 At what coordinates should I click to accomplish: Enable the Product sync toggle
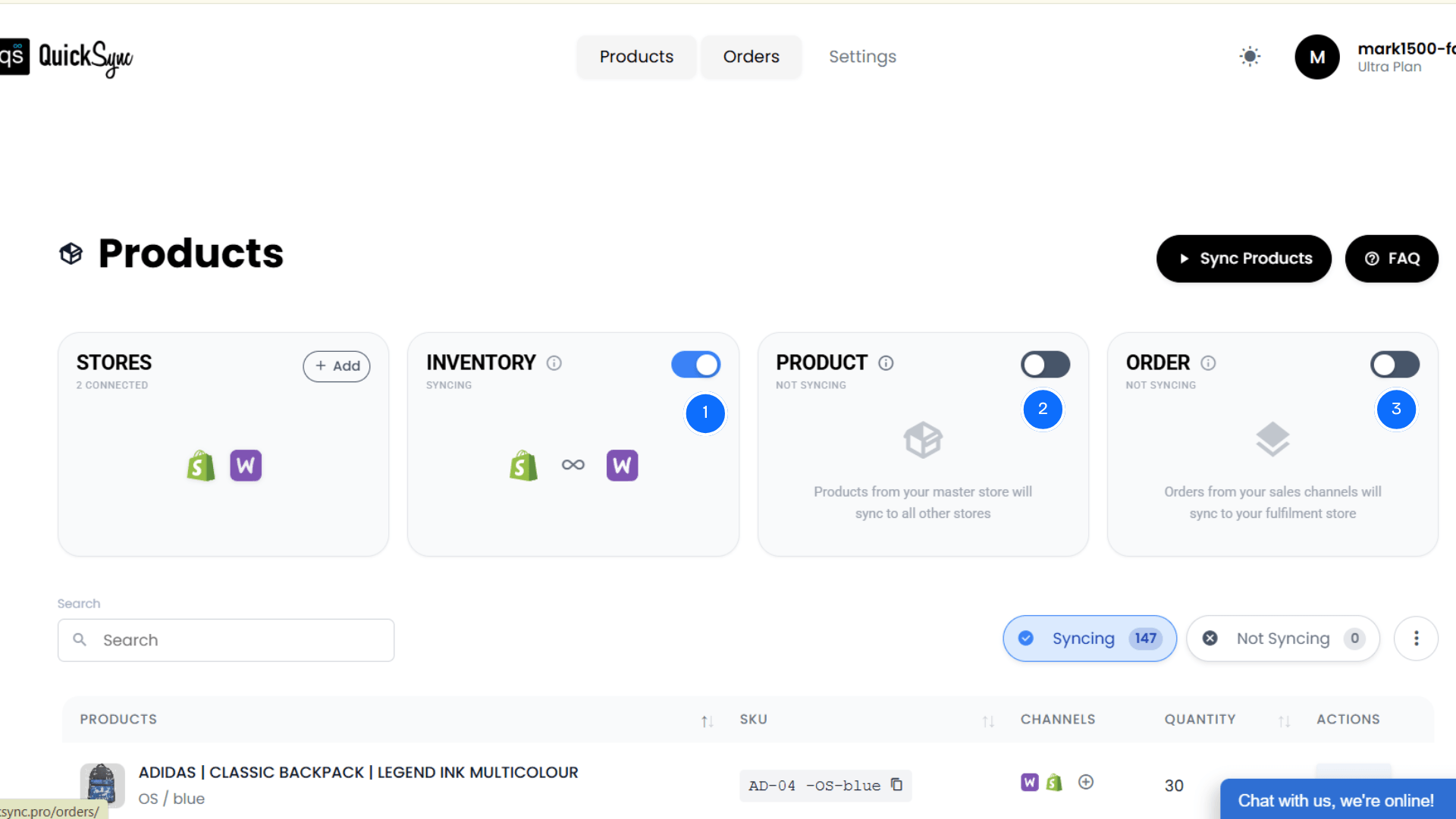click(1045, 364)
